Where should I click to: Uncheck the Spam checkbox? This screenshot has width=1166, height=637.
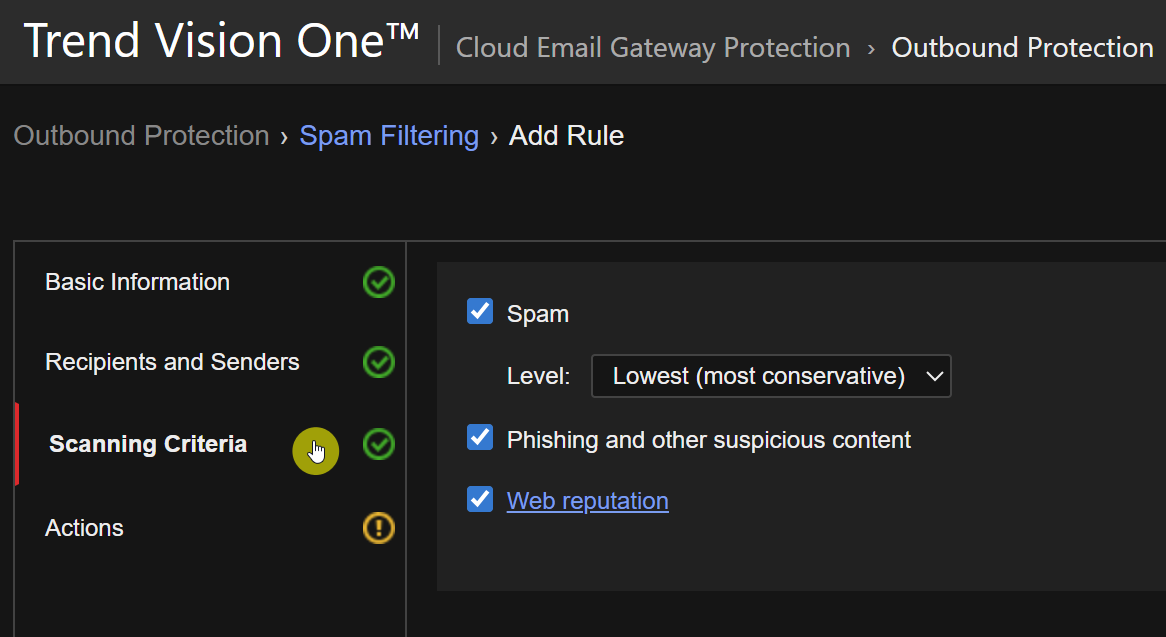click(x=480, y=312)
